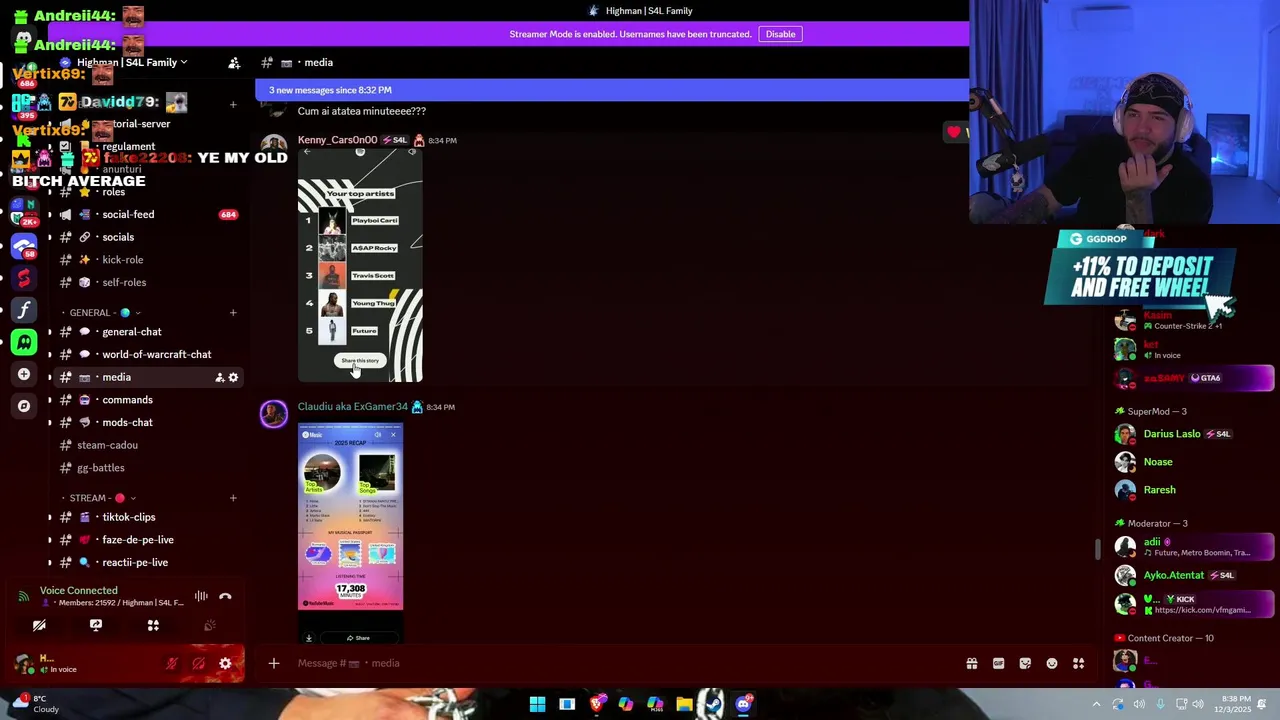Create channel plus next to STREAM
This screenshot has width=1280, height=720.
click(x=233, y=498)
